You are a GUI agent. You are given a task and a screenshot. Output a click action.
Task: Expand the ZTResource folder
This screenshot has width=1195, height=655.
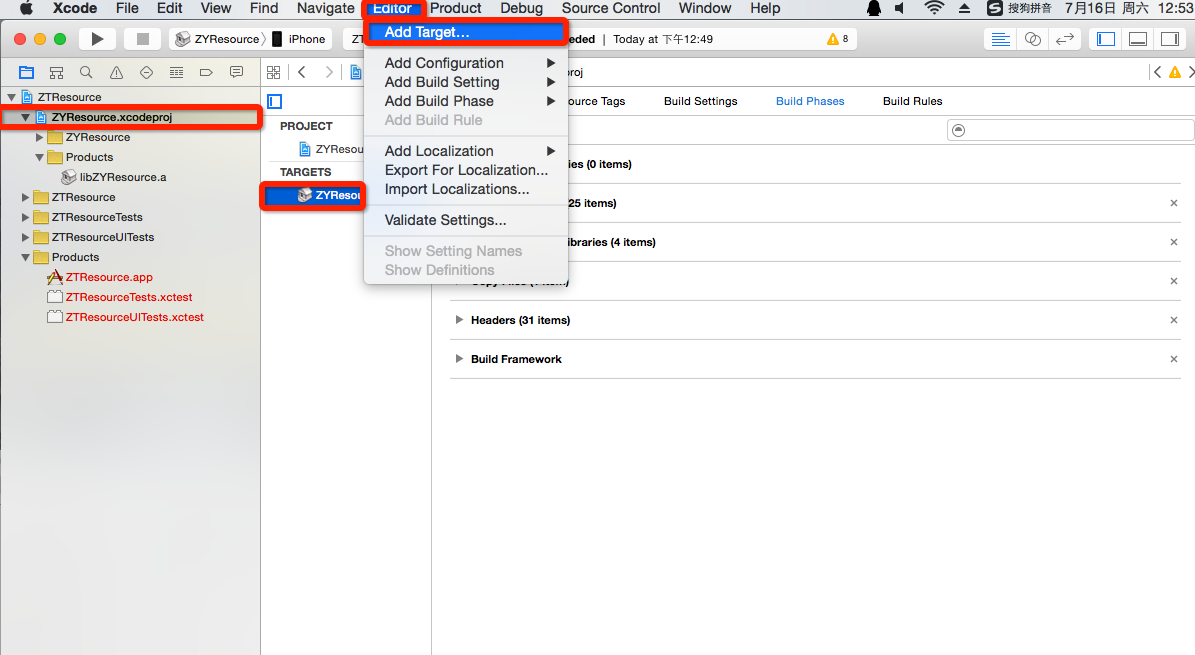coord(25,197)
